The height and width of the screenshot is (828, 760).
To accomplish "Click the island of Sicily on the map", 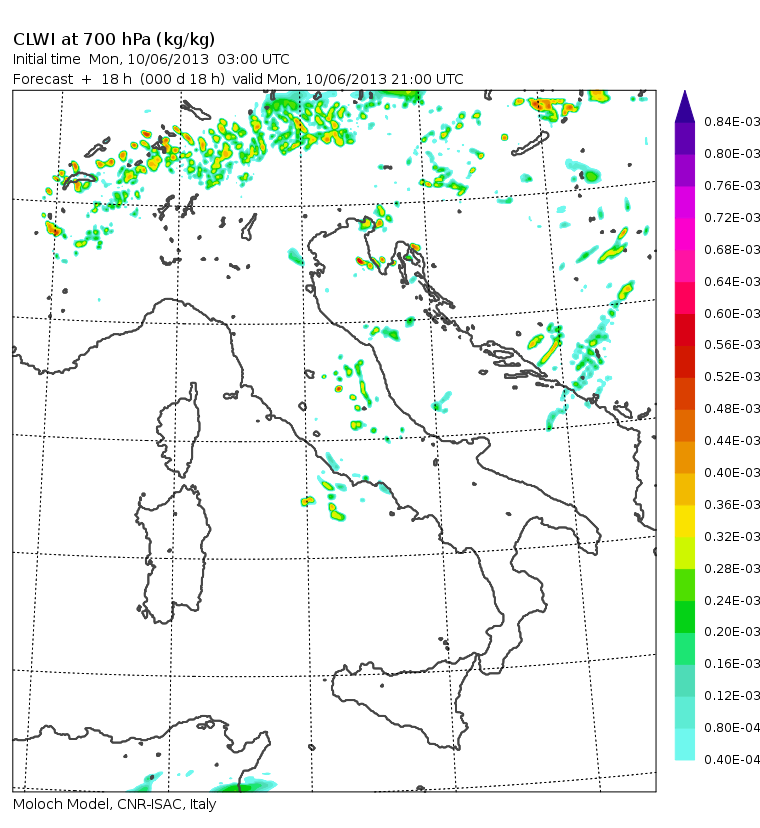I will click(x=407, y=702).
